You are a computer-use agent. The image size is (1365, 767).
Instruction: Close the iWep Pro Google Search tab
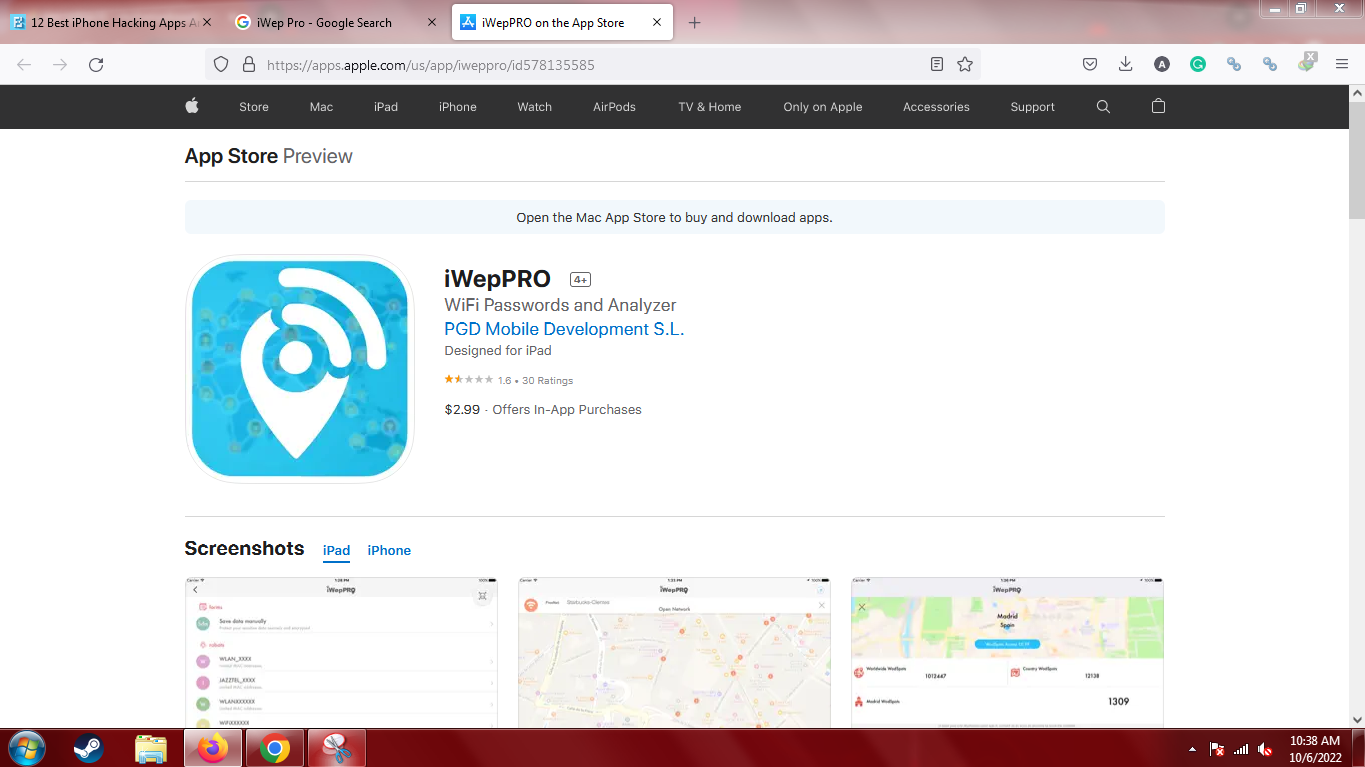pyautogui.click(x=432, y=23)
